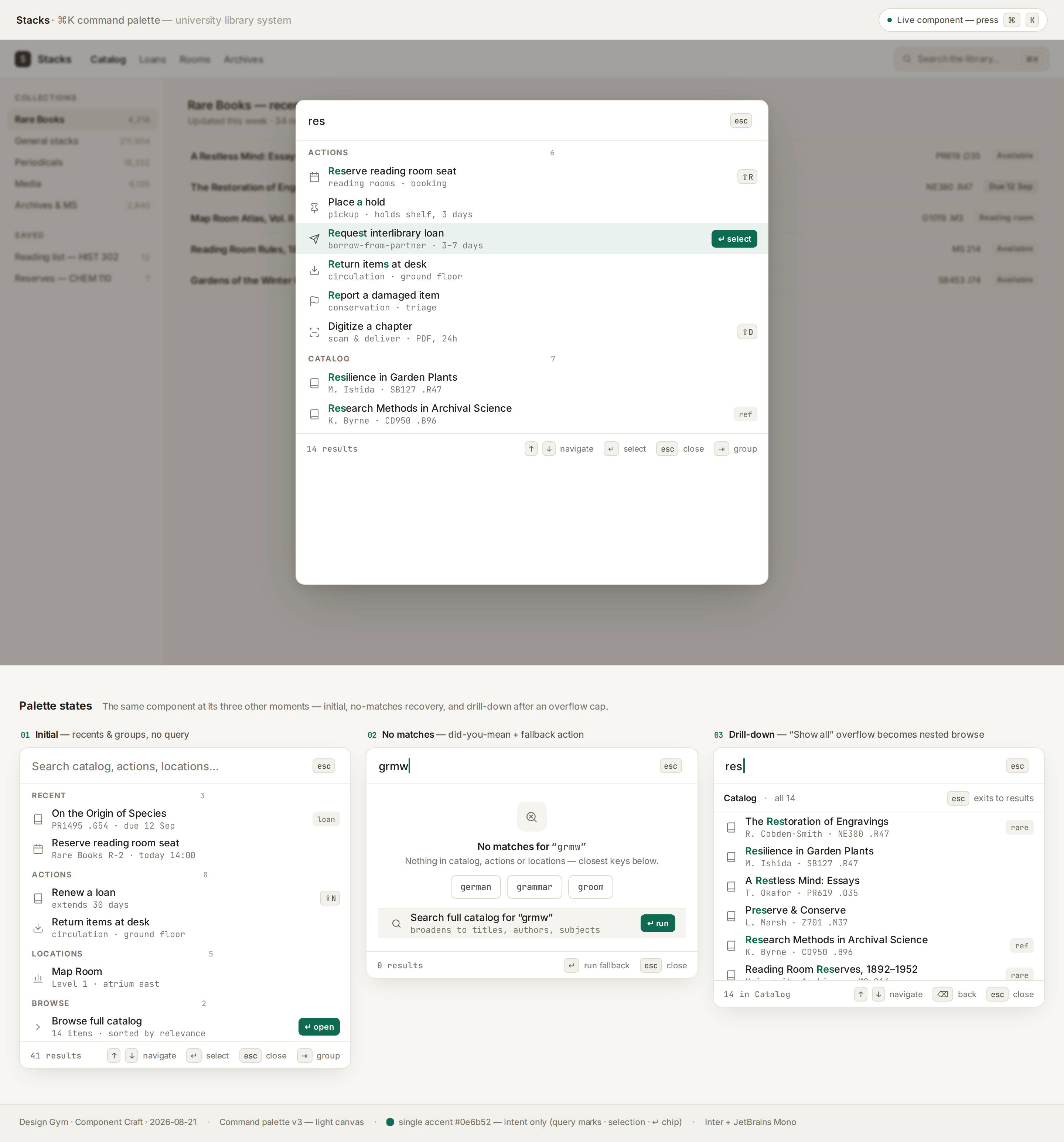Select Rare Books in the Collections sidebar
The width and height of the screenshot is (1064, 1142).
coord(82,119)
